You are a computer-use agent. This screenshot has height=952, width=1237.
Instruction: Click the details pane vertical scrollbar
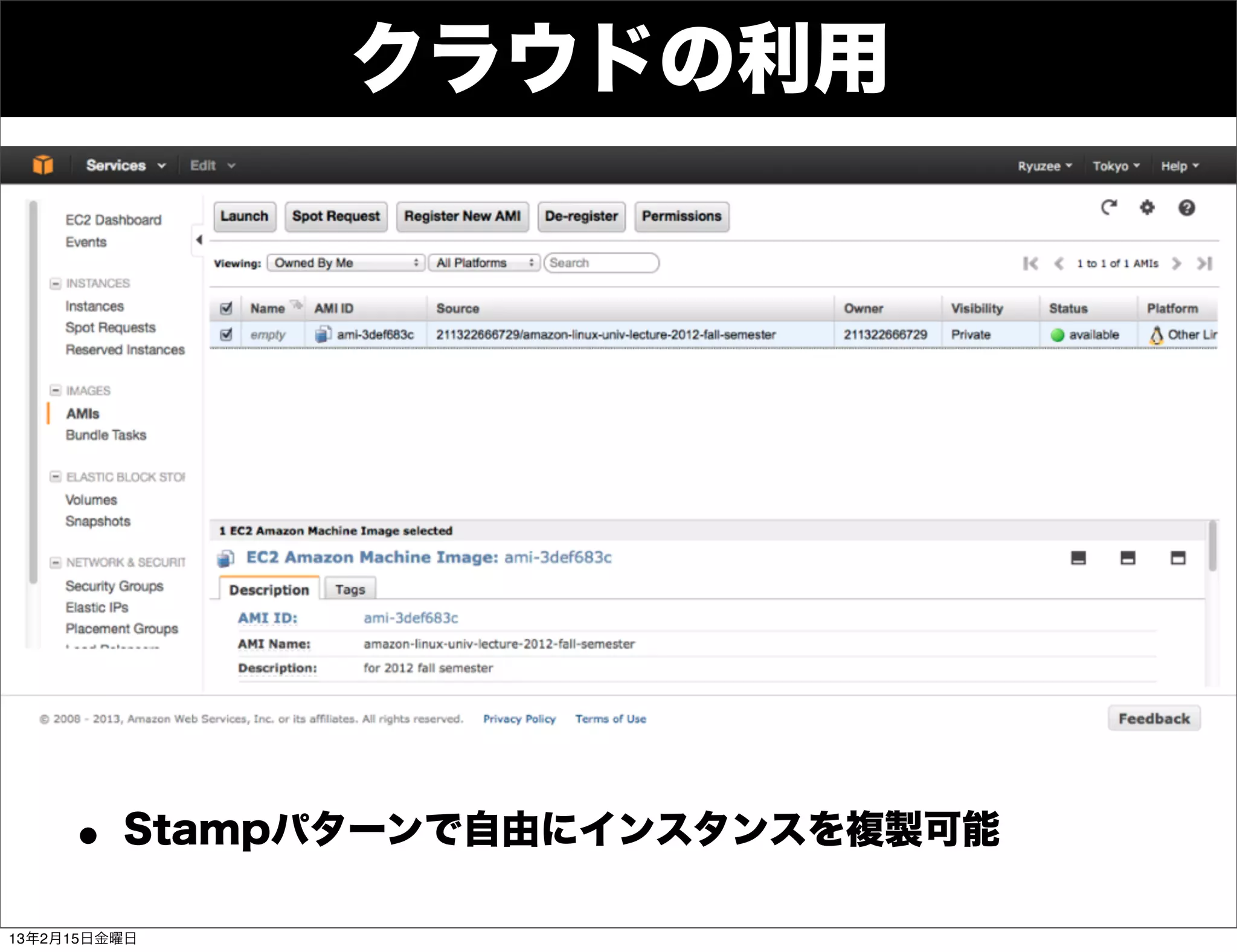(1212, 546)
